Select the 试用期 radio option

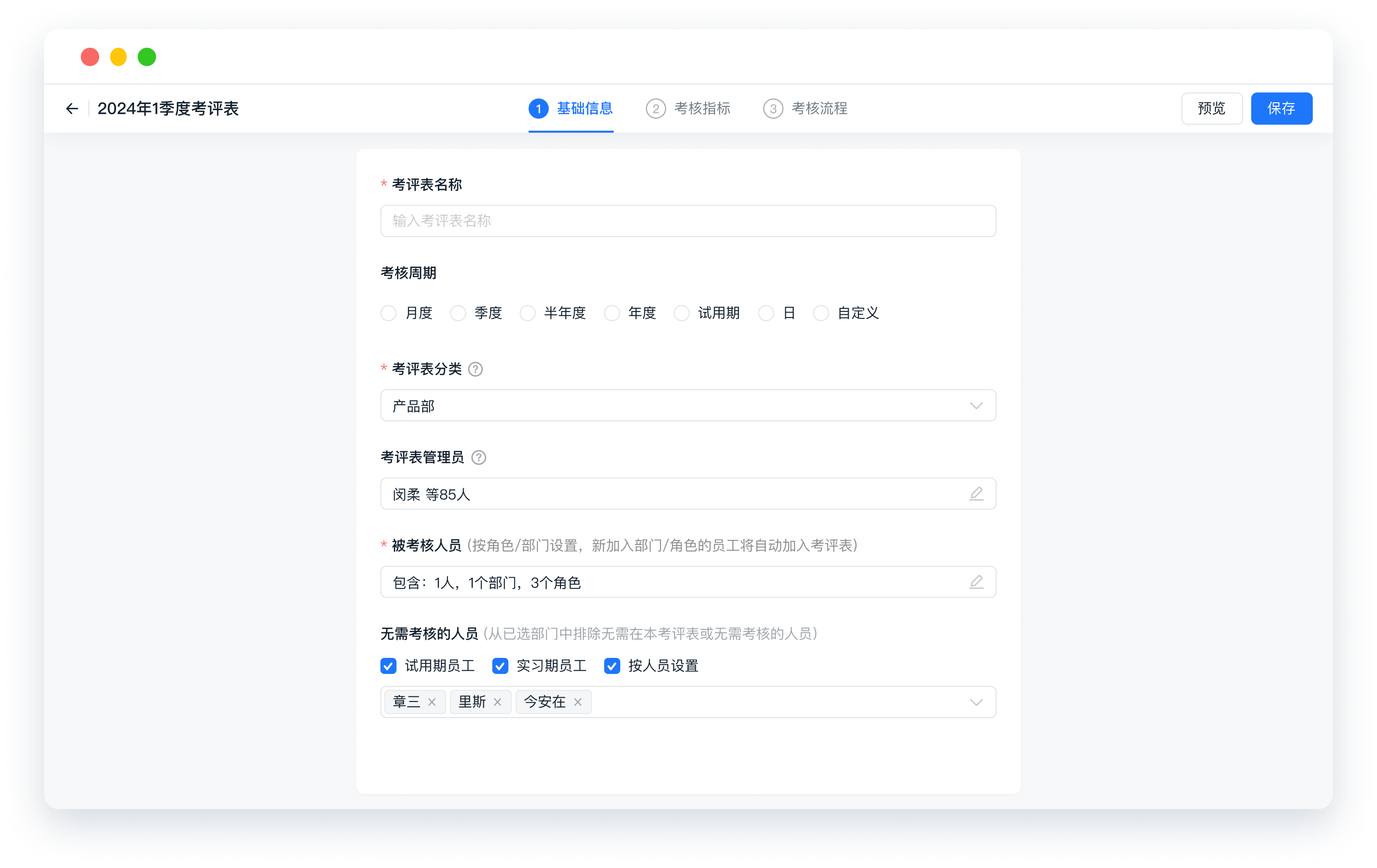pos(682,313)
